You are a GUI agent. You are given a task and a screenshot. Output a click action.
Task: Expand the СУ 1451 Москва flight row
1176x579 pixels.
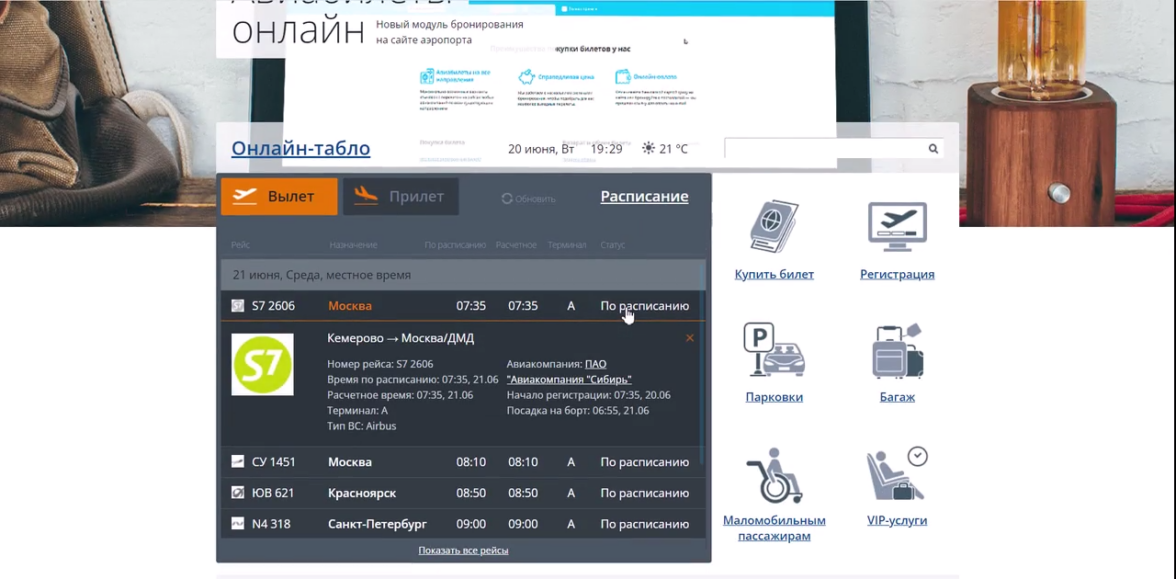pyautogui.click(x=464, y=462)
